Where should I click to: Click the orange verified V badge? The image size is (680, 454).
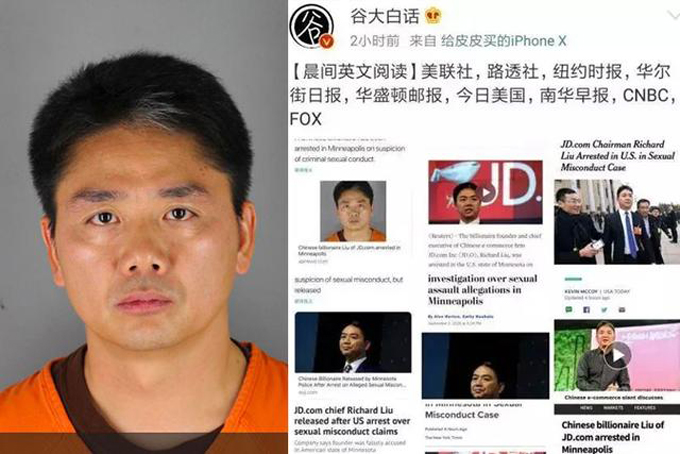[326, 42]
